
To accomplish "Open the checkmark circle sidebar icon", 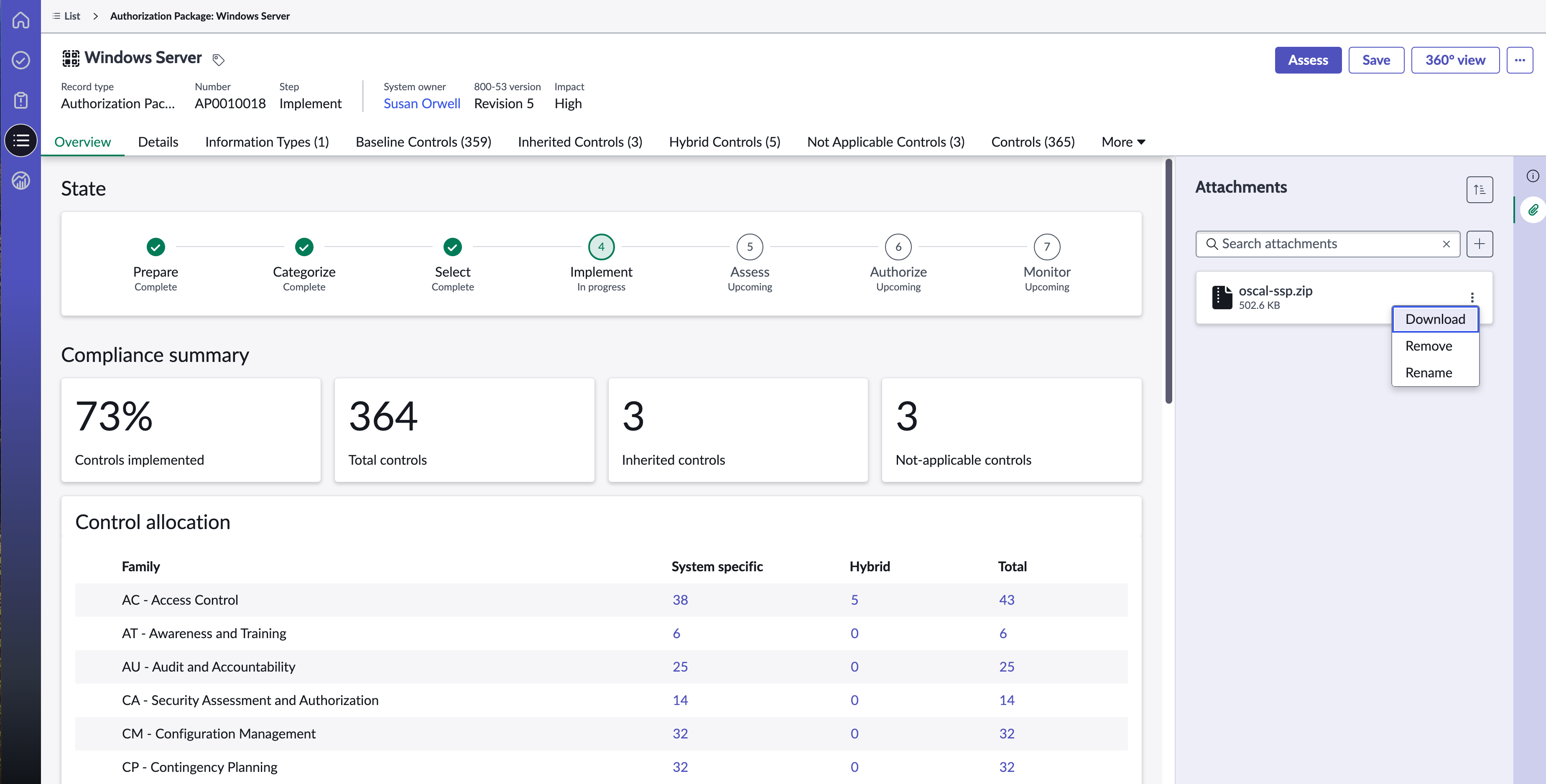I will 21,60.
